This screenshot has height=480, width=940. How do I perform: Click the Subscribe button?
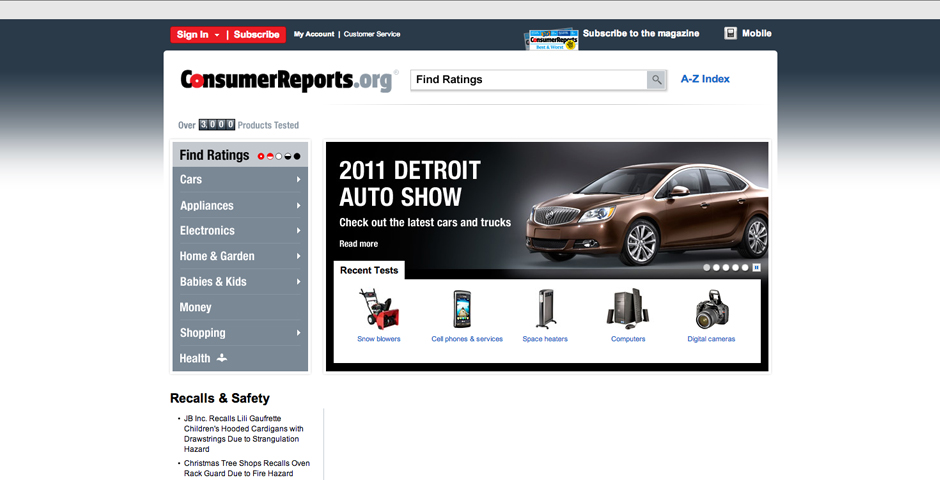[x=257, y=35]
